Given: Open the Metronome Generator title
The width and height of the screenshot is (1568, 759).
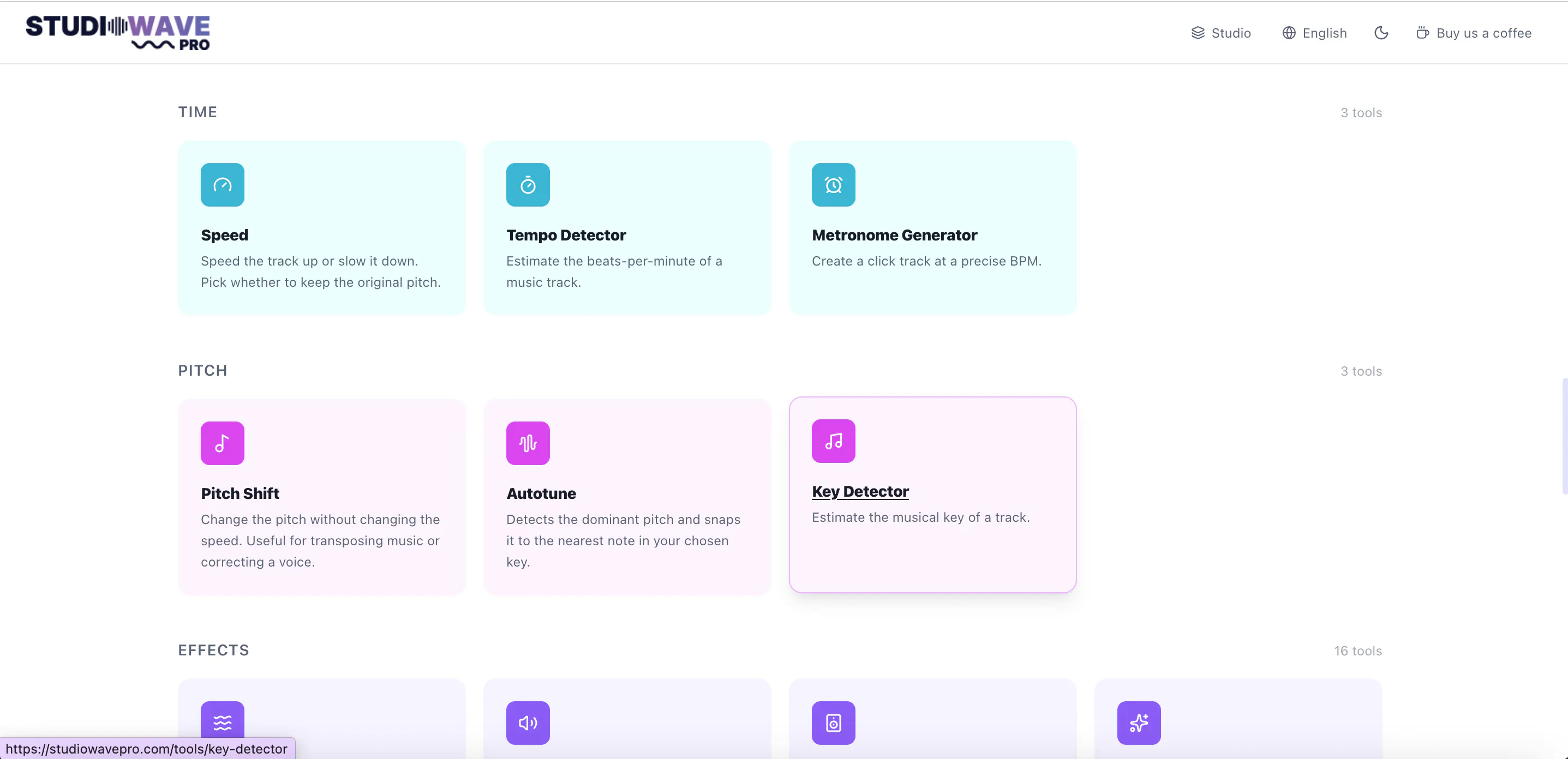Looking at the screenshot, I should [x=894, y=236].
